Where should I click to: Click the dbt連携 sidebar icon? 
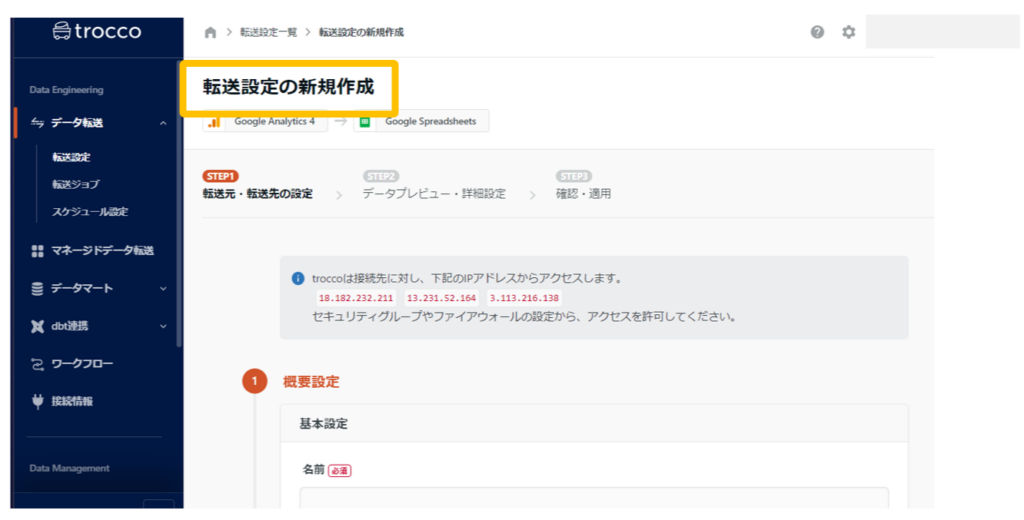(x=37, y=326)
